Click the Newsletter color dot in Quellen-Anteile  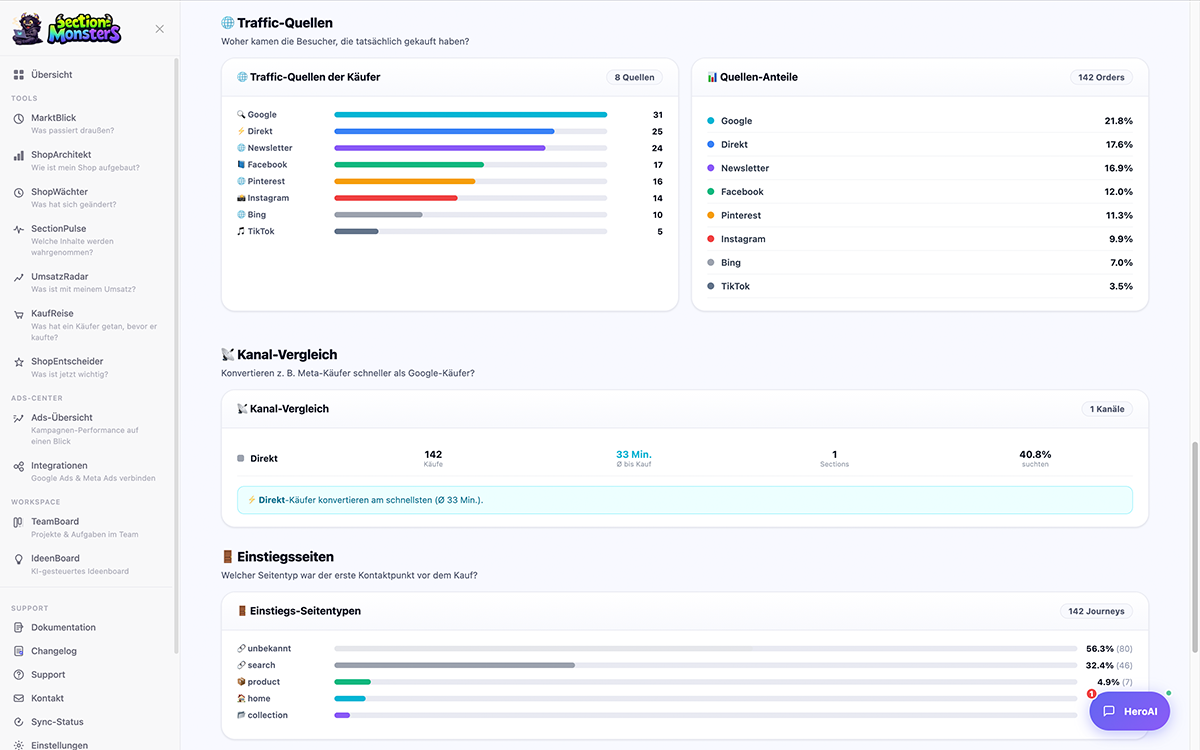[x=711, y=168]
